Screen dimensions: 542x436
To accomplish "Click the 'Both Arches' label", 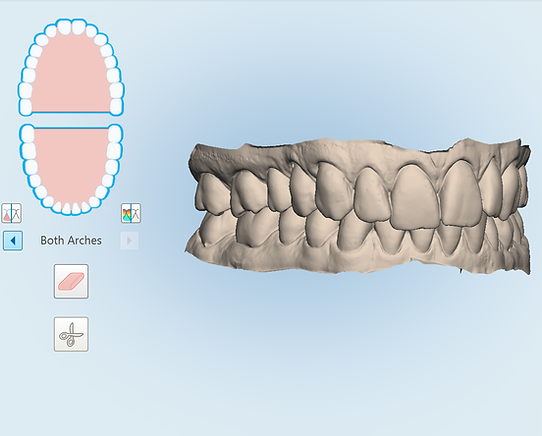I will click(x=71, y=241).
